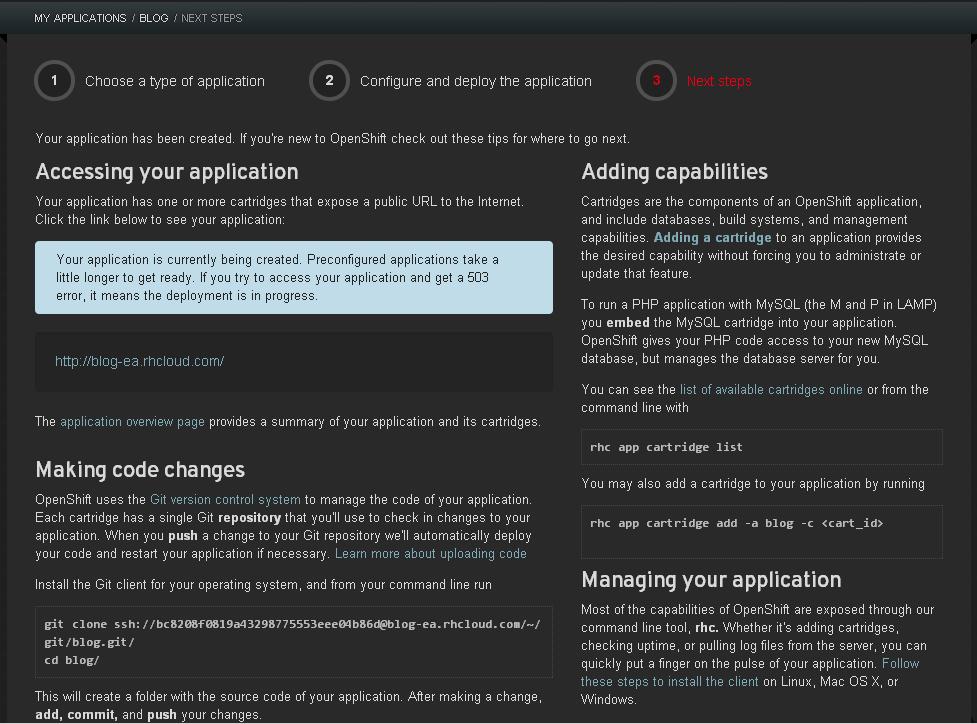Click the 'Adding capabilities' heading
This screenshot has height=724, width=977.
675,172
